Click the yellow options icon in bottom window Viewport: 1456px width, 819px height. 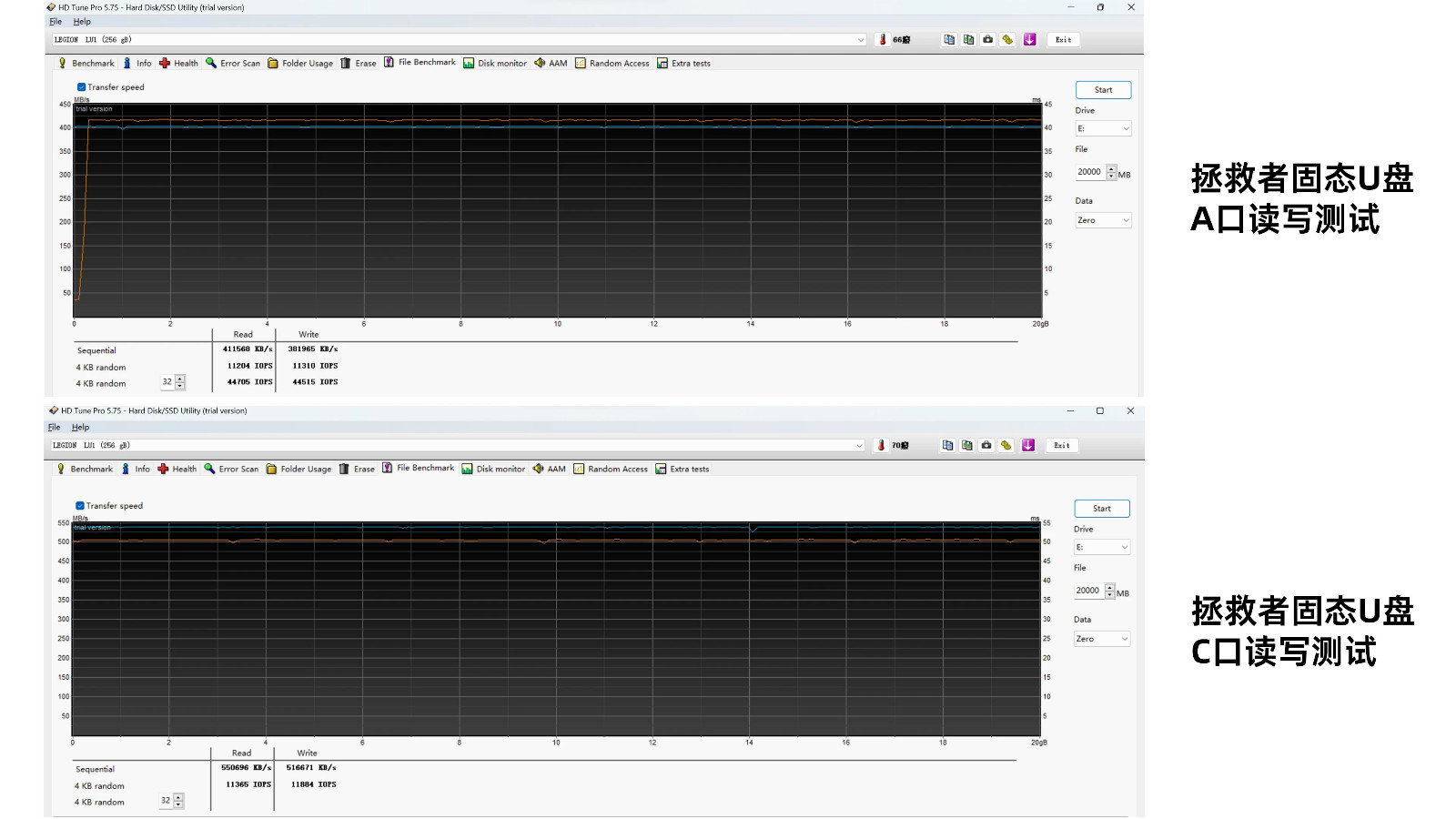click(1006, 445)
